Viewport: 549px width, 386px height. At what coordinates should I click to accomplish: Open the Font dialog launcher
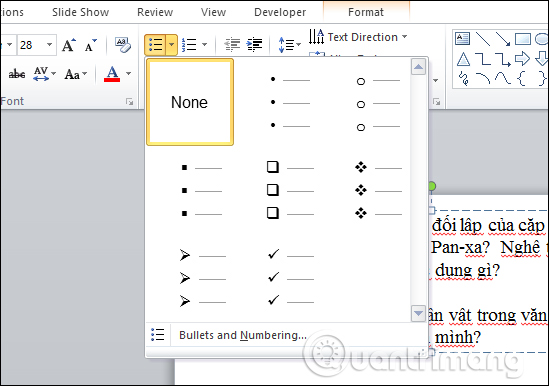(129, 102)
